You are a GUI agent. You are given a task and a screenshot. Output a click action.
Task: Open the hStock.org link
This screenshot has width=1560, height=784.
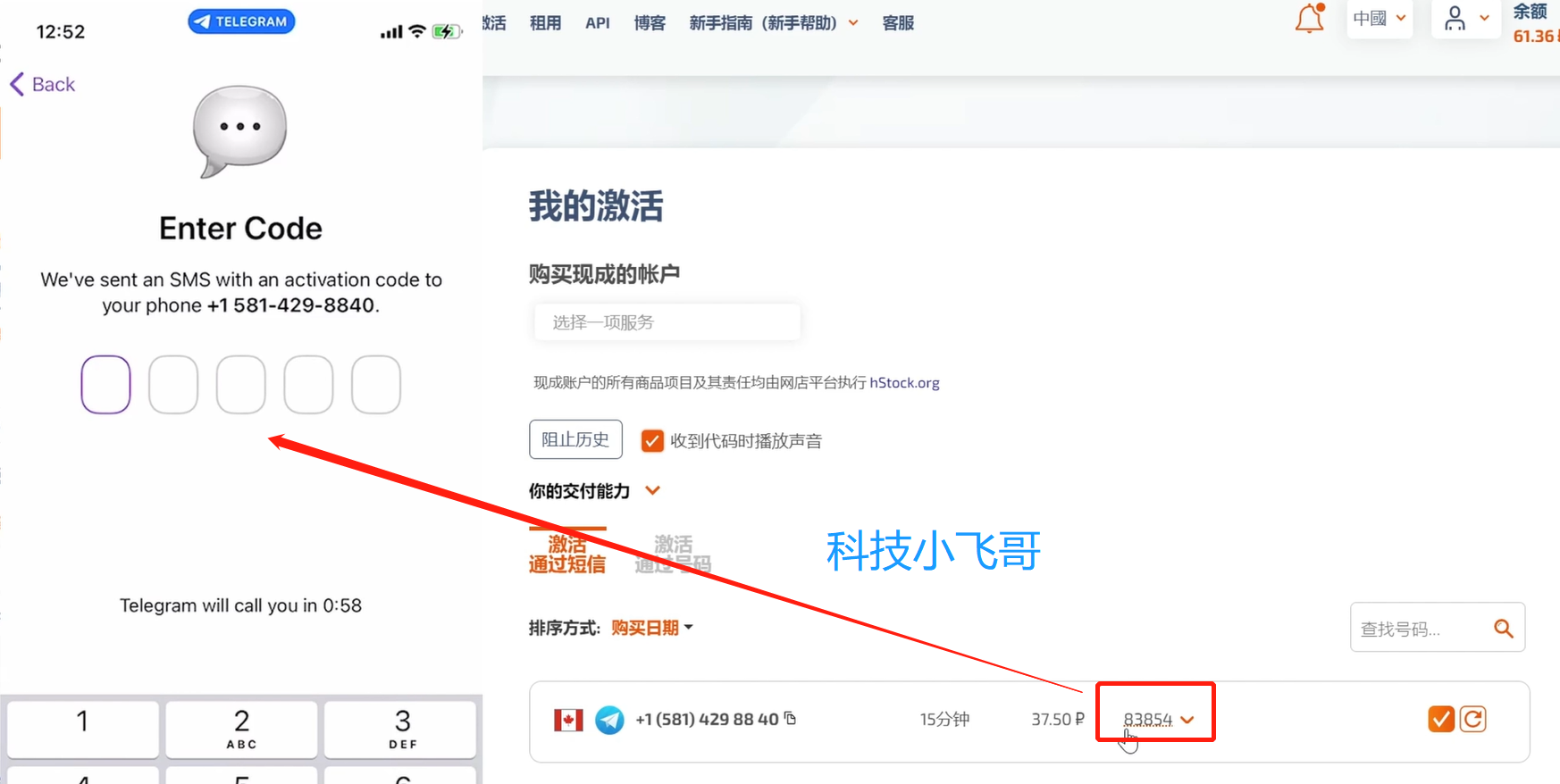click(x=904, y=382)
